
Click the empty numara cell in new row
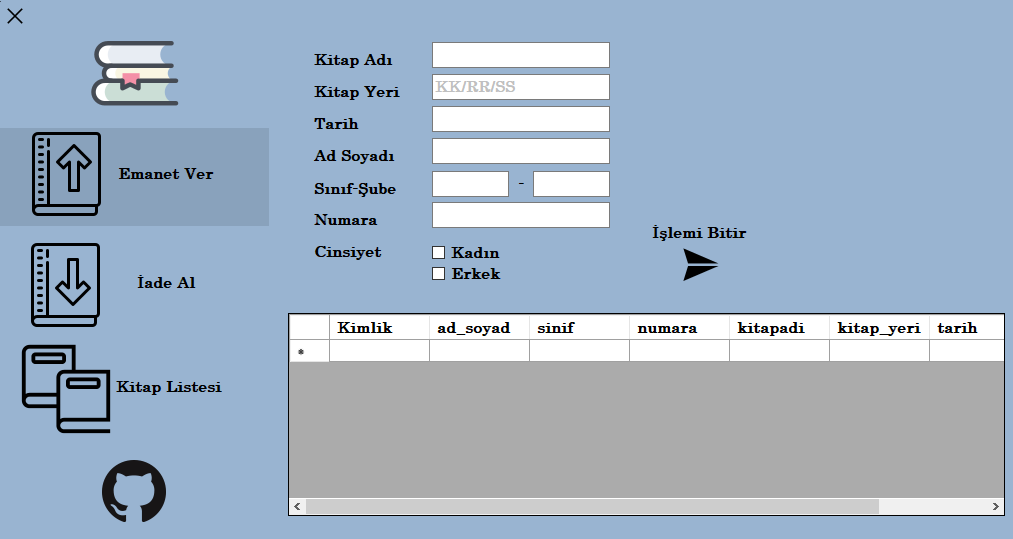pyautogui.click(x=680, y=351)
